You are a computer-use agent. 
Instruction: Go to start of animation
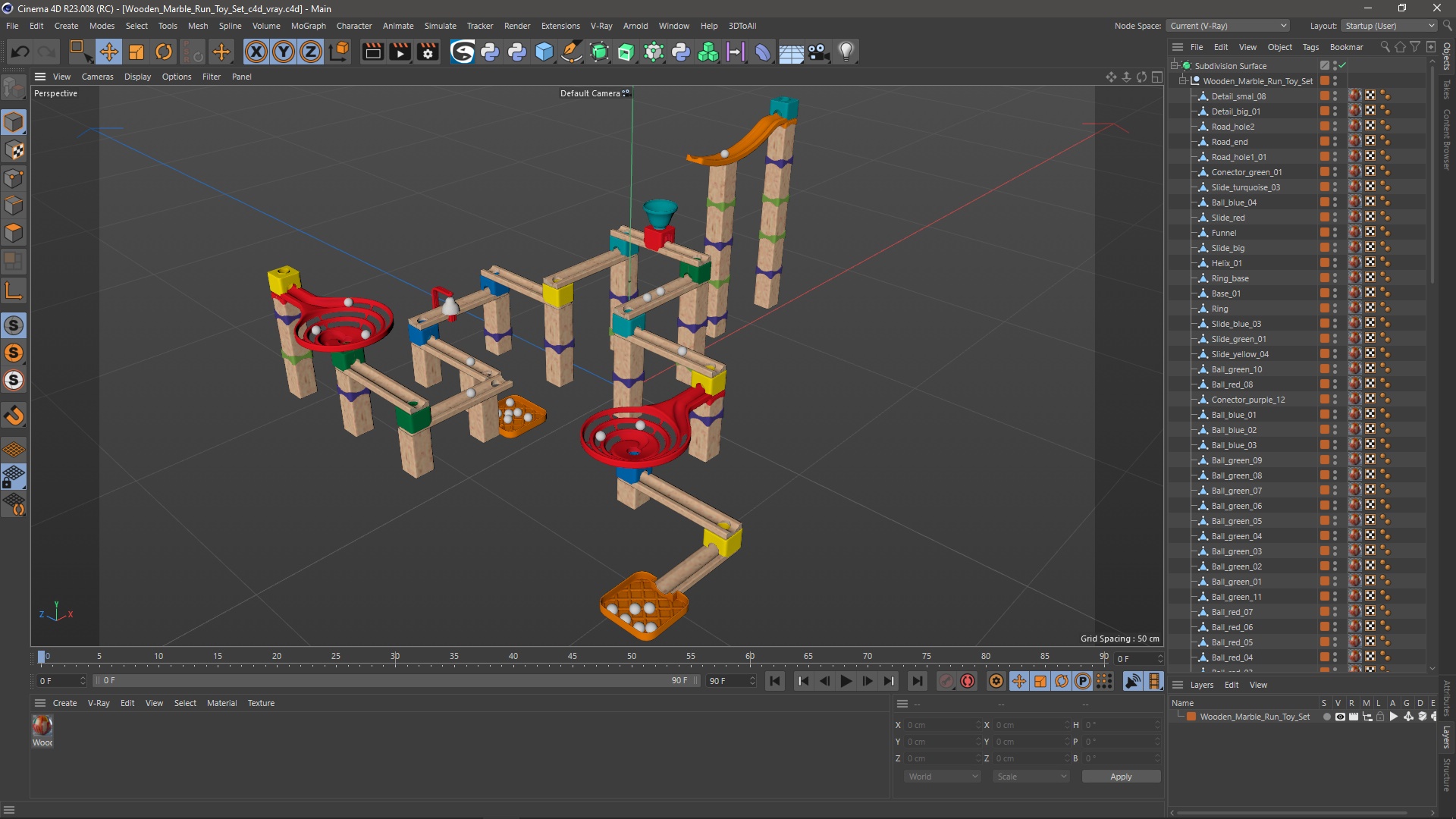tap(775, 681)
